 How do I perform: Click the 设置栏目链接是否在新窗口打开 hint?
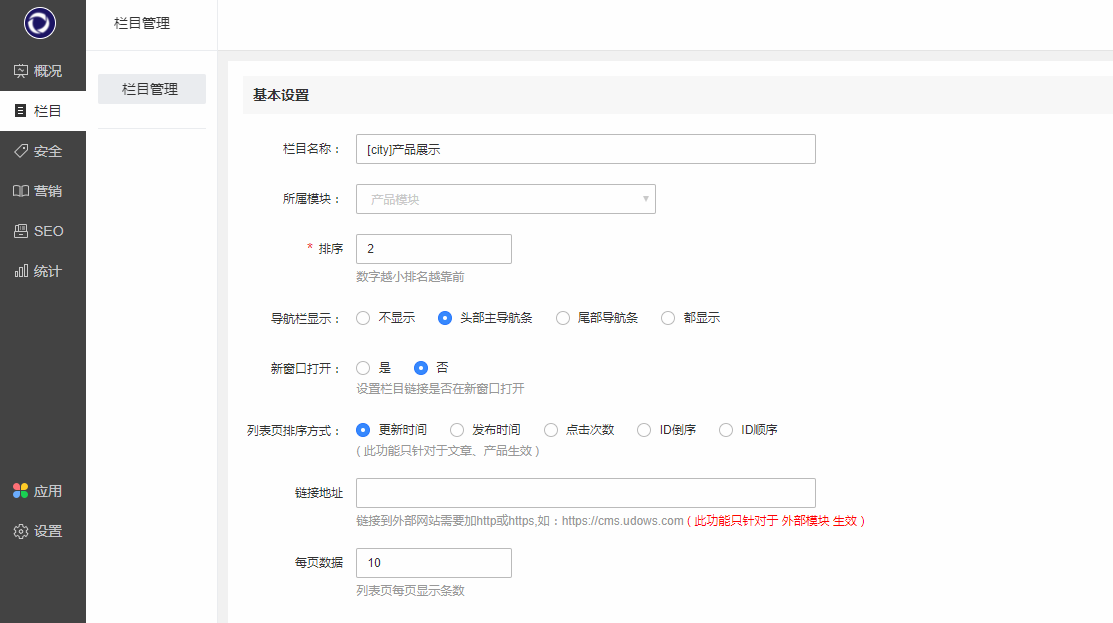coord(440,389)
